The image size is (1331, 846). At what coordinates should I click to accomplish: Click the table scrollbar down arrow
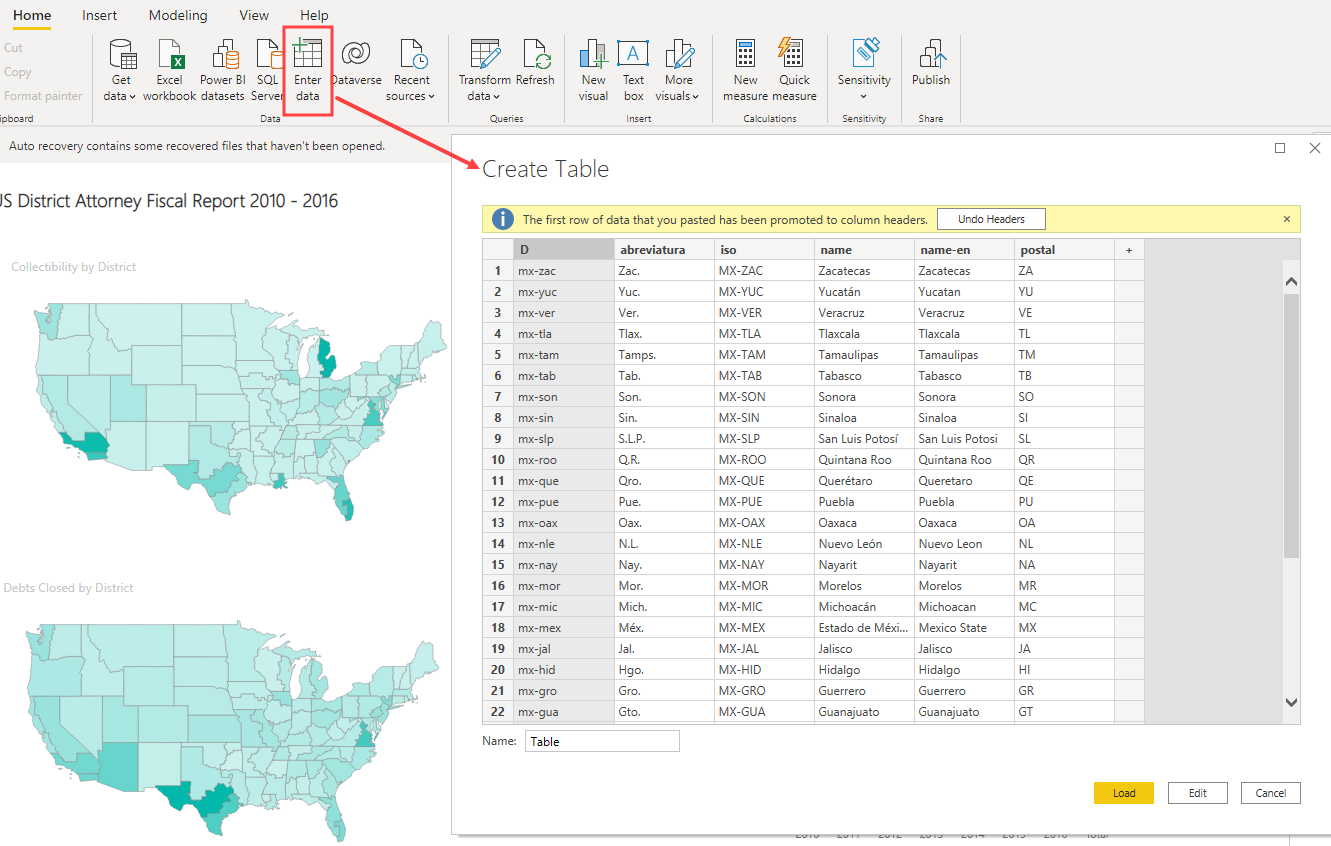tap(1291, 703)
